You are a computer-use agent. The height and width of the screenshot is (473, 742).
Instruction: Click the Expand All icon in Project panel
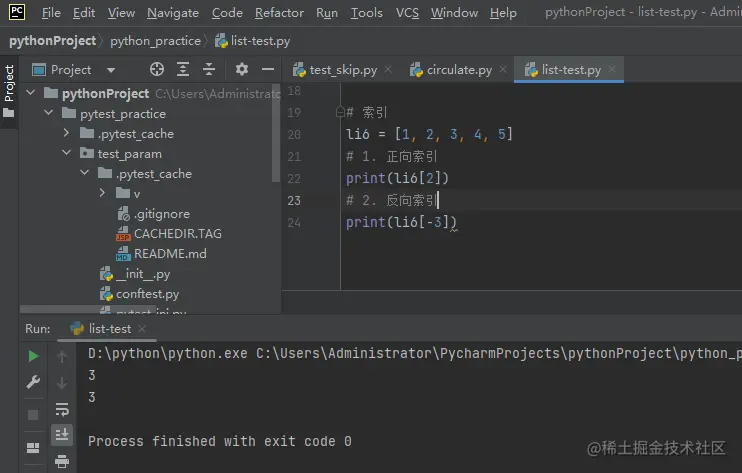pos(183,70)
